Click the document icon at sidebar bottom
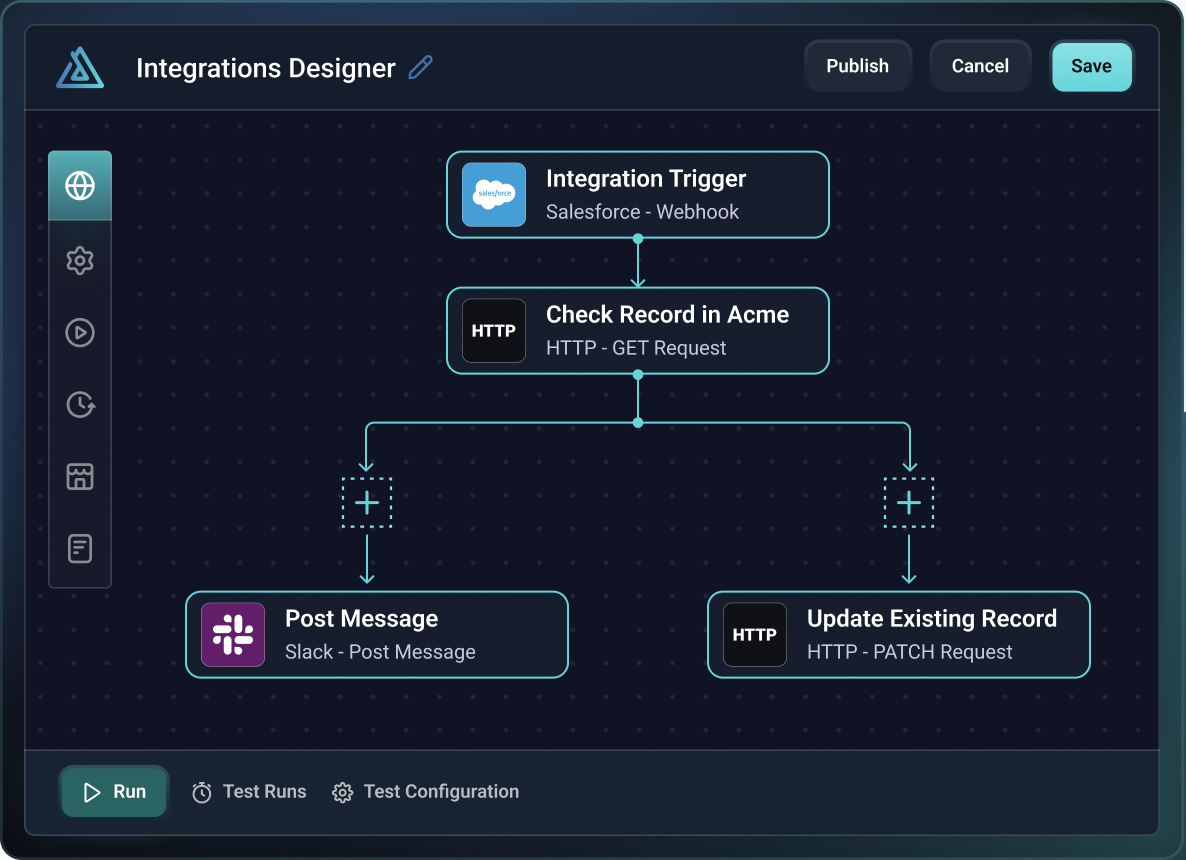Viewport: 1186px width, 860px height. coord(80,548)
